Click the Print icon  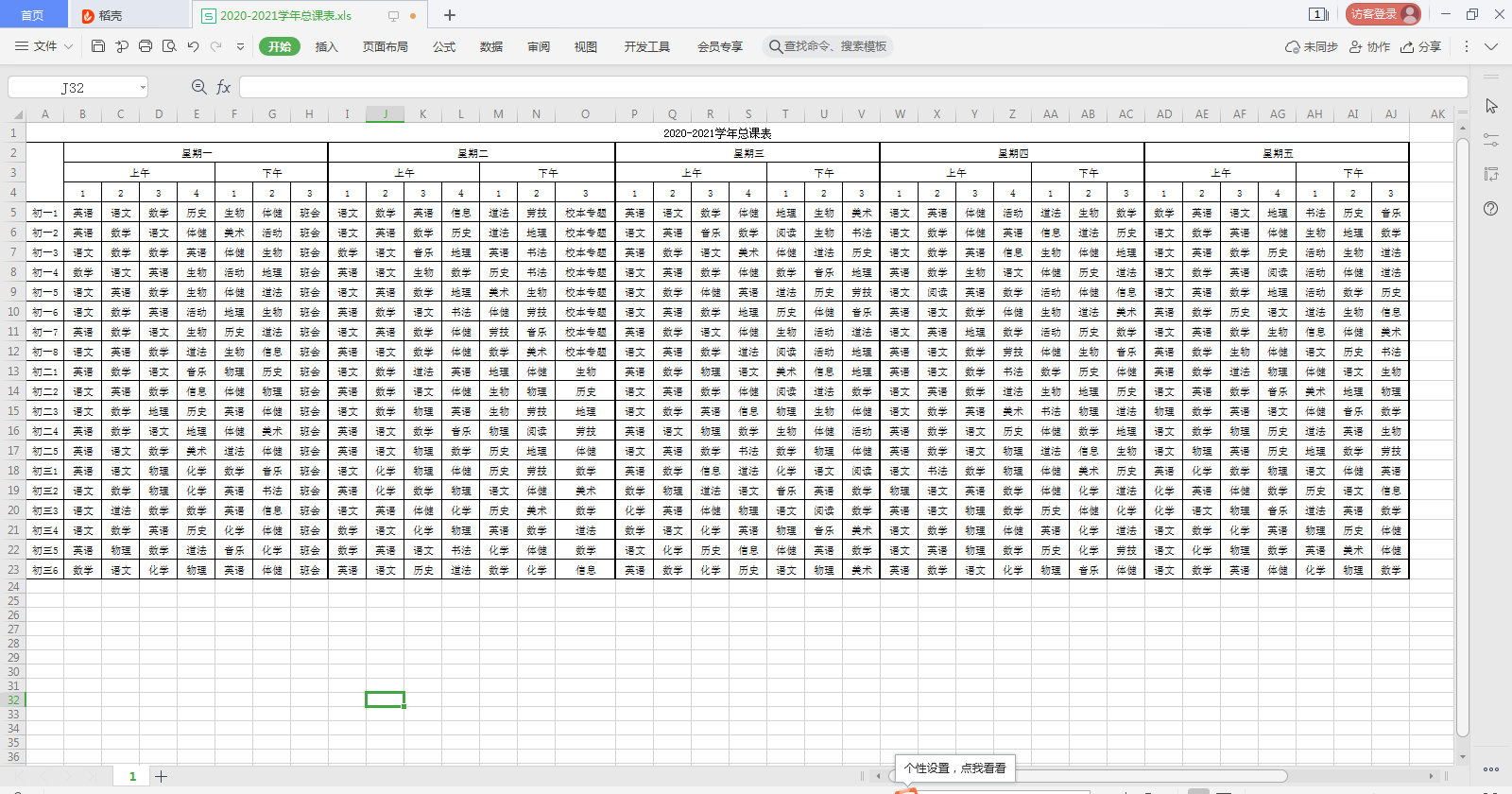coord(146,46)
